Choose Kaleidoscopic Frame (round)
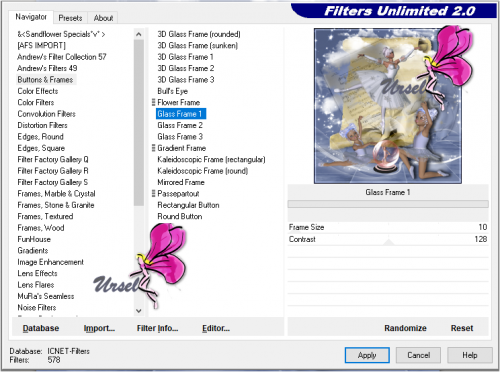The height and width of the screenshot is (372, 500). tap(203, 171)
